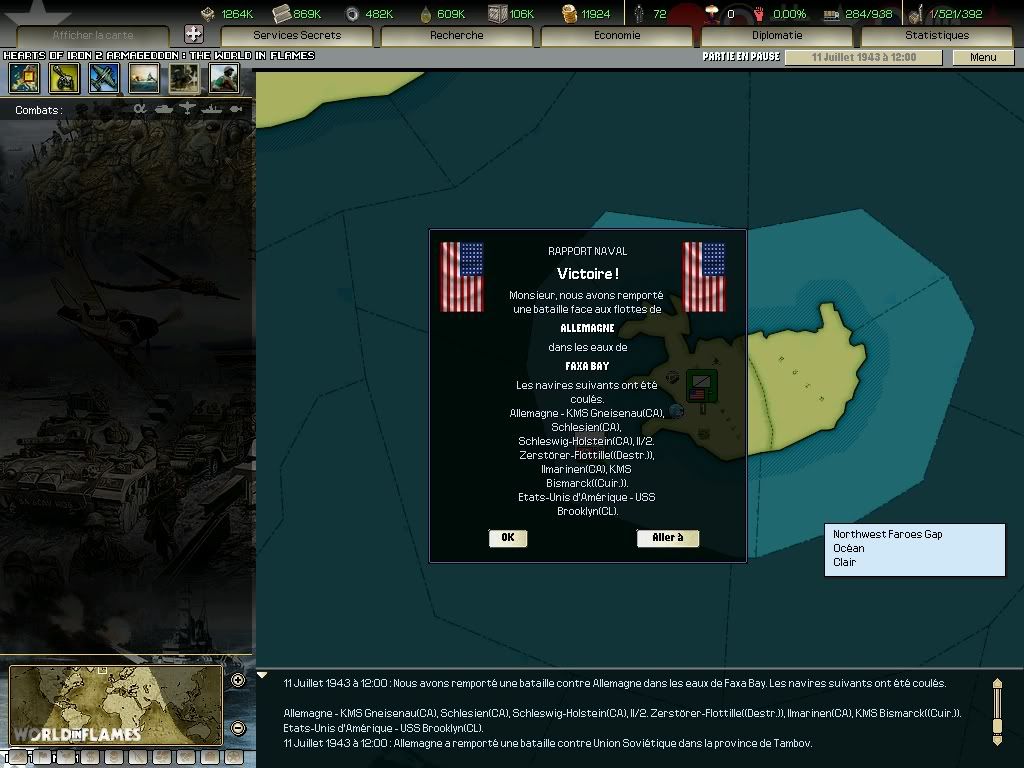Click the red fist dissent icon
This screenshot has width=1024, height=768.
[x=758, y=14]
